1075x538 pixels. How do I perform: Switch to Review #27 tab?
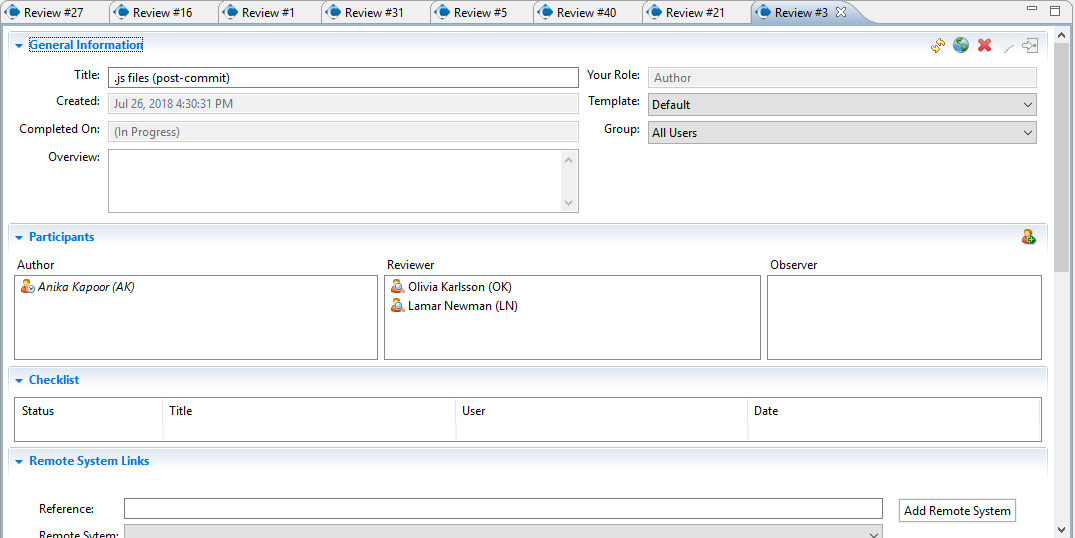[x=53, y=12]
